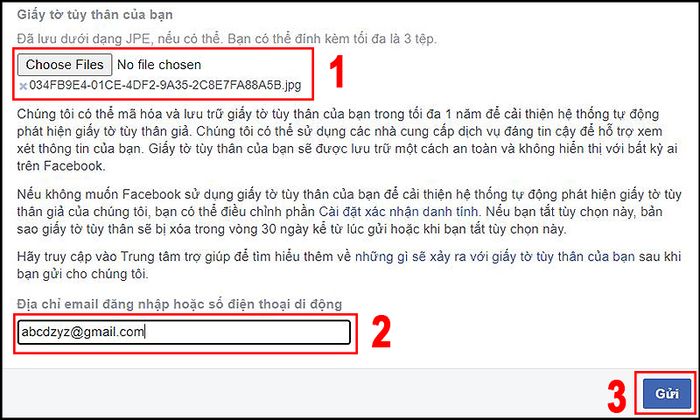Screen dimensions: 700x420
Task: Select the uploaded 034FB9E4 jpg filename
Action: tap(165, 85)
